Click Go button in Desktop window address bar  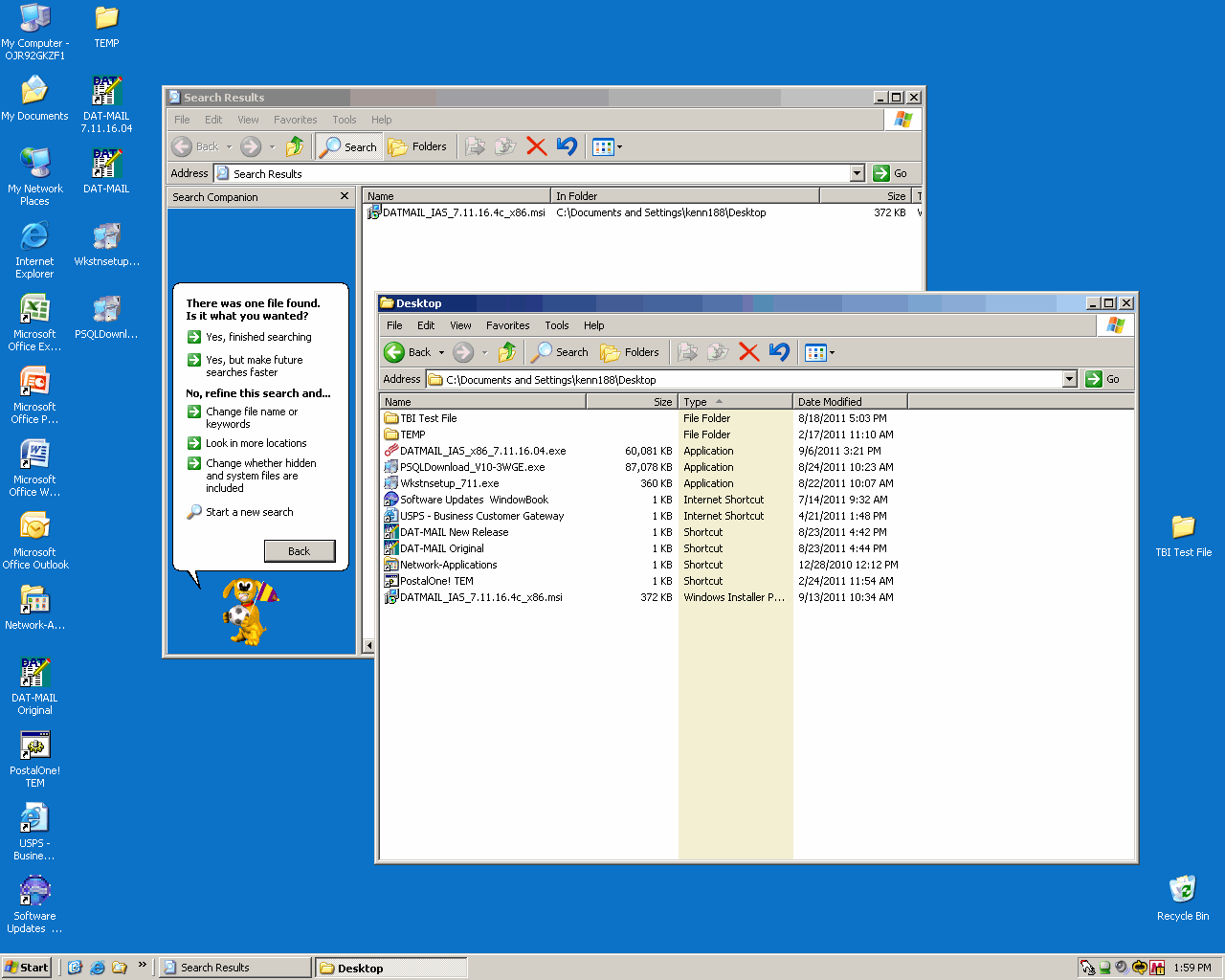tap(1103, 379)
